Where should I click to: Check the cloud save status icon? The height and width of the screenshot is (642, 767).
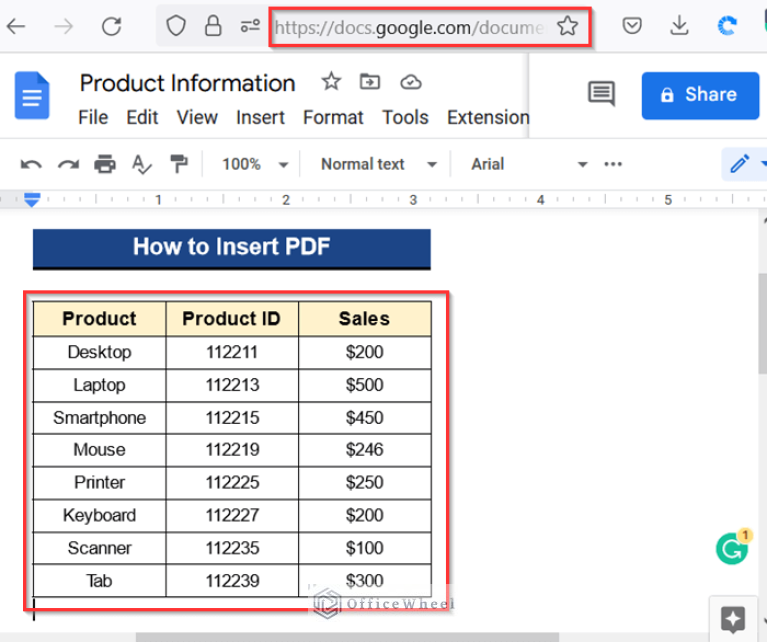coord(410,82)
